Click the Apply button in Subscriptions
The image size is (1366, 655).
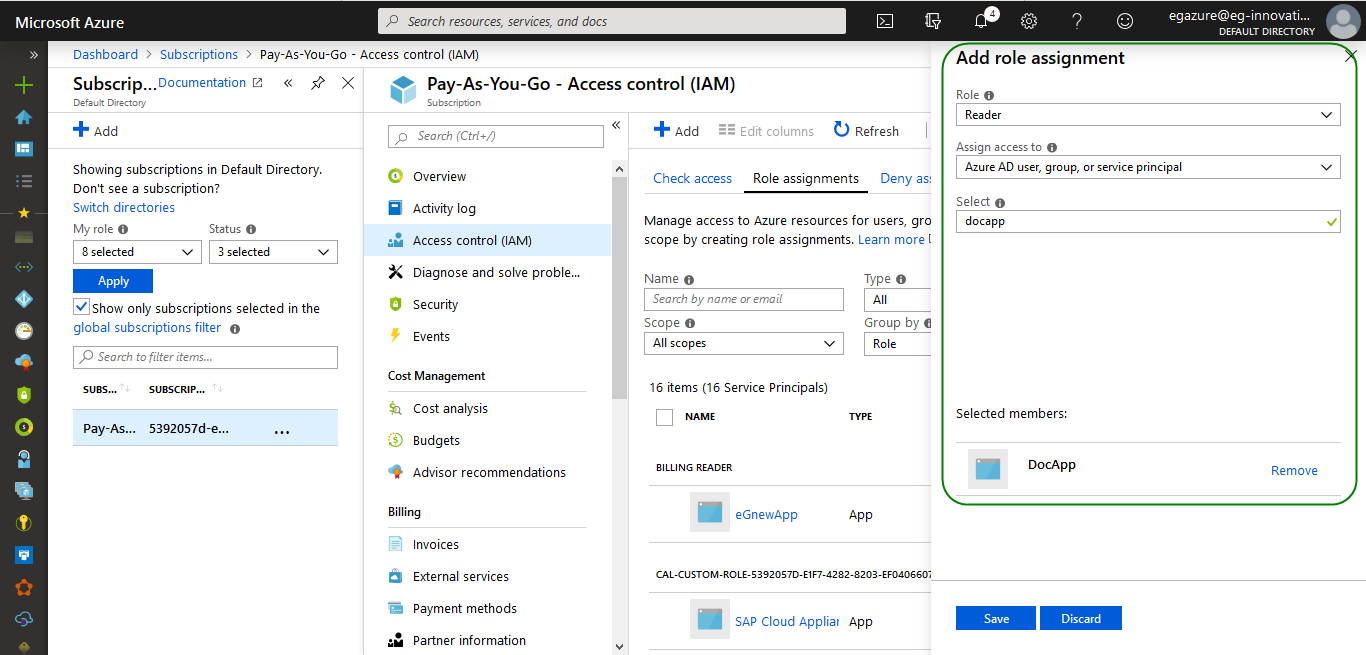tap(113, 281)
